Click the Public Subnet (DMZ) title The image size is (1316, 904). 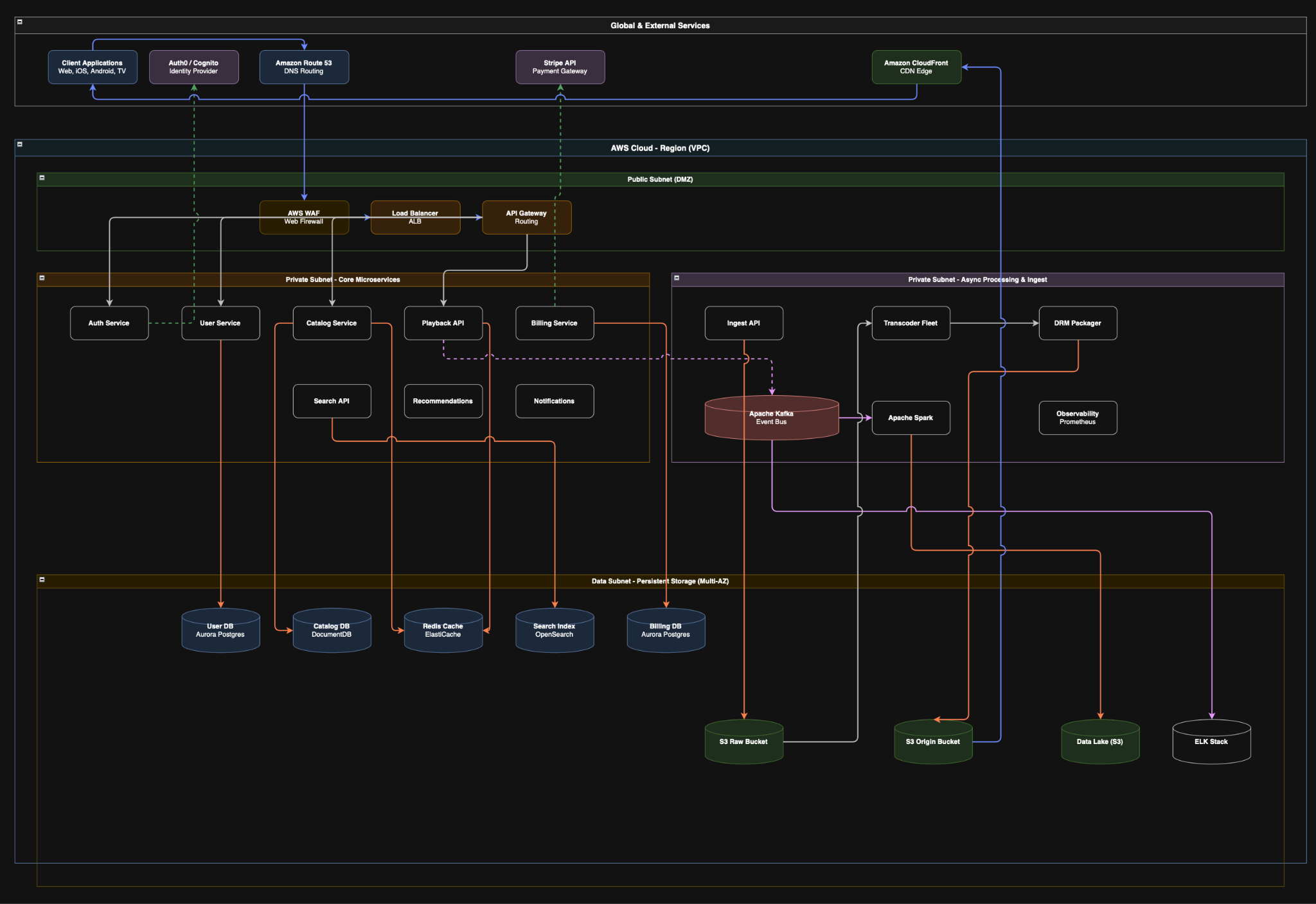pos(660,179)
